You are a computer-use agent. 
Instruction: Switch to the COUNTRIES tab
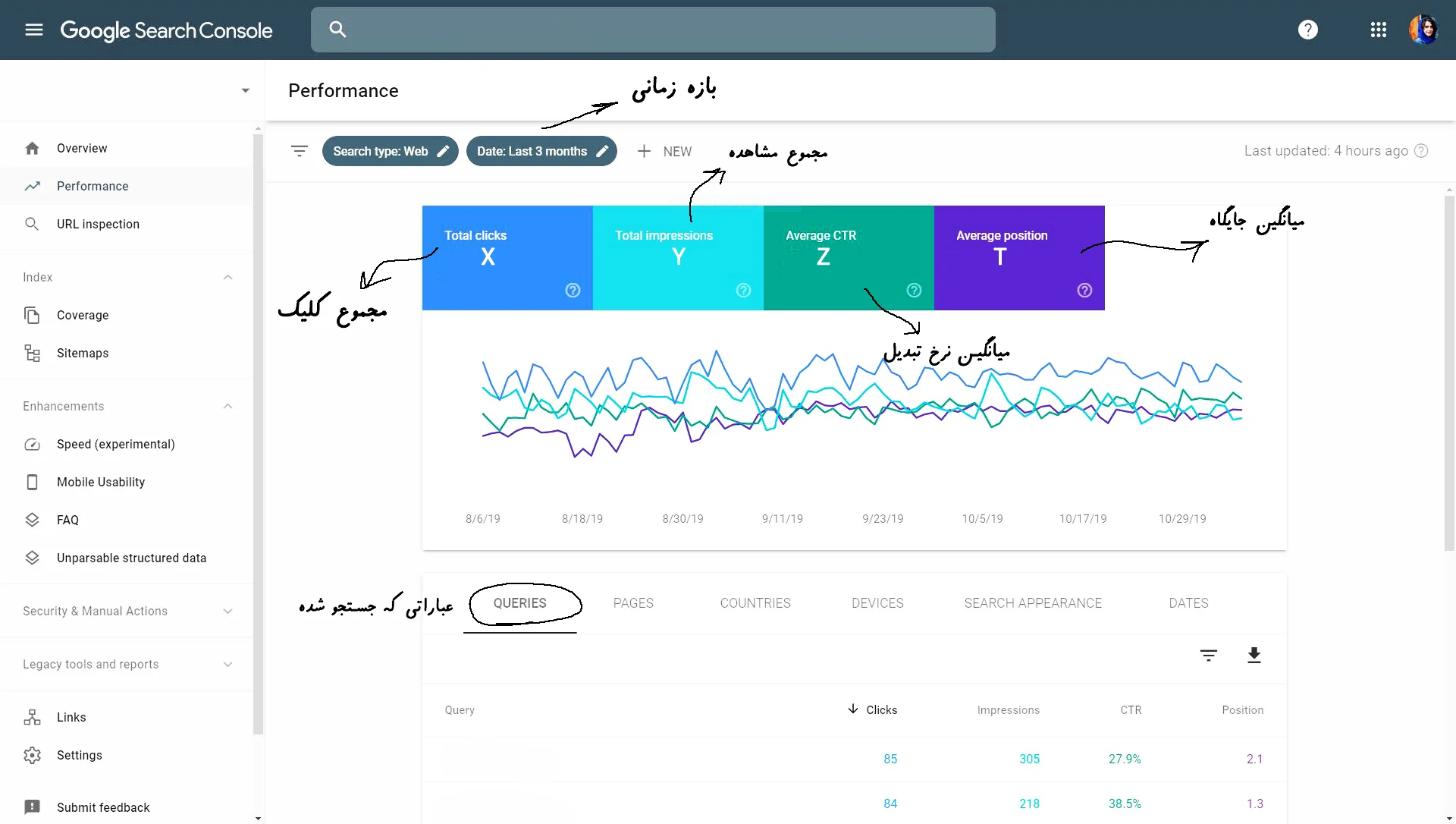coord(755,603)
